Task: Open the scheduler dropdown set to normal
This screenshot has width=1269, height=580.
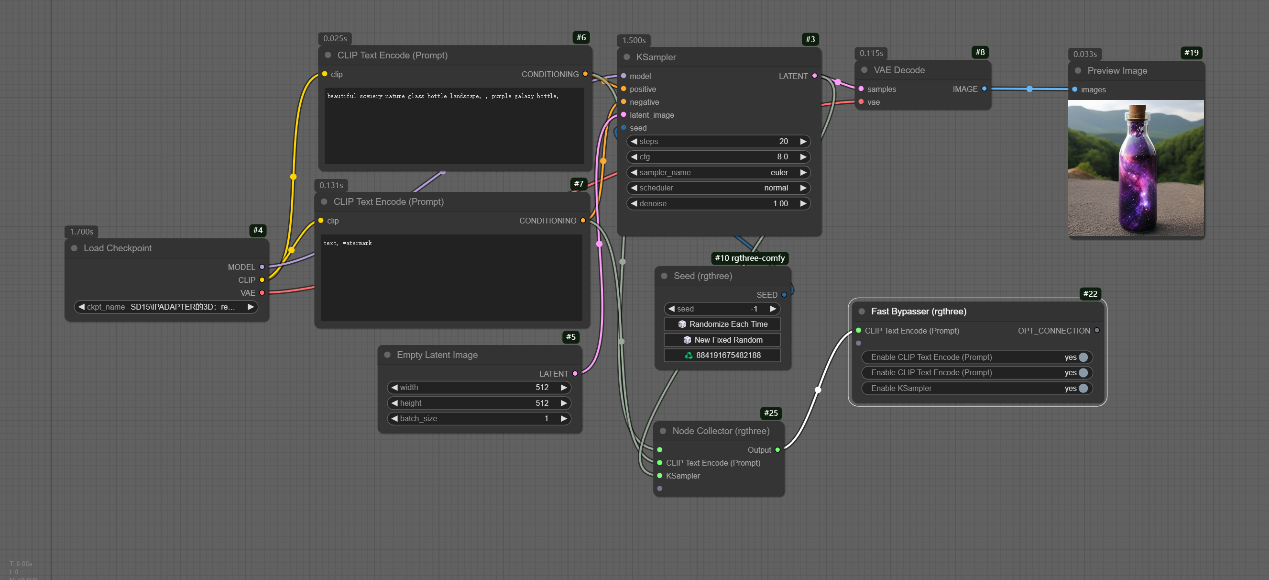Action: 718,188
